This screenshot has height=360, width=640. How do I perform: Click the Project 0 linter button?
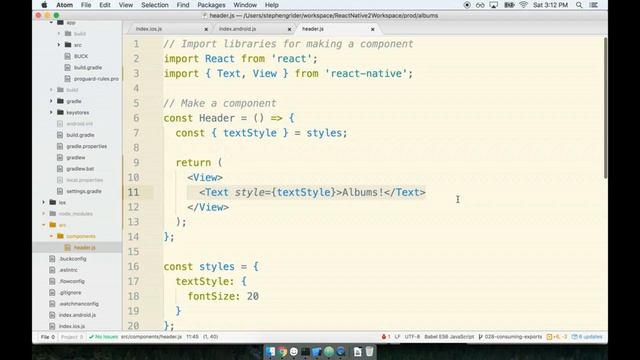pyautogui.click(x=72, y=337)
